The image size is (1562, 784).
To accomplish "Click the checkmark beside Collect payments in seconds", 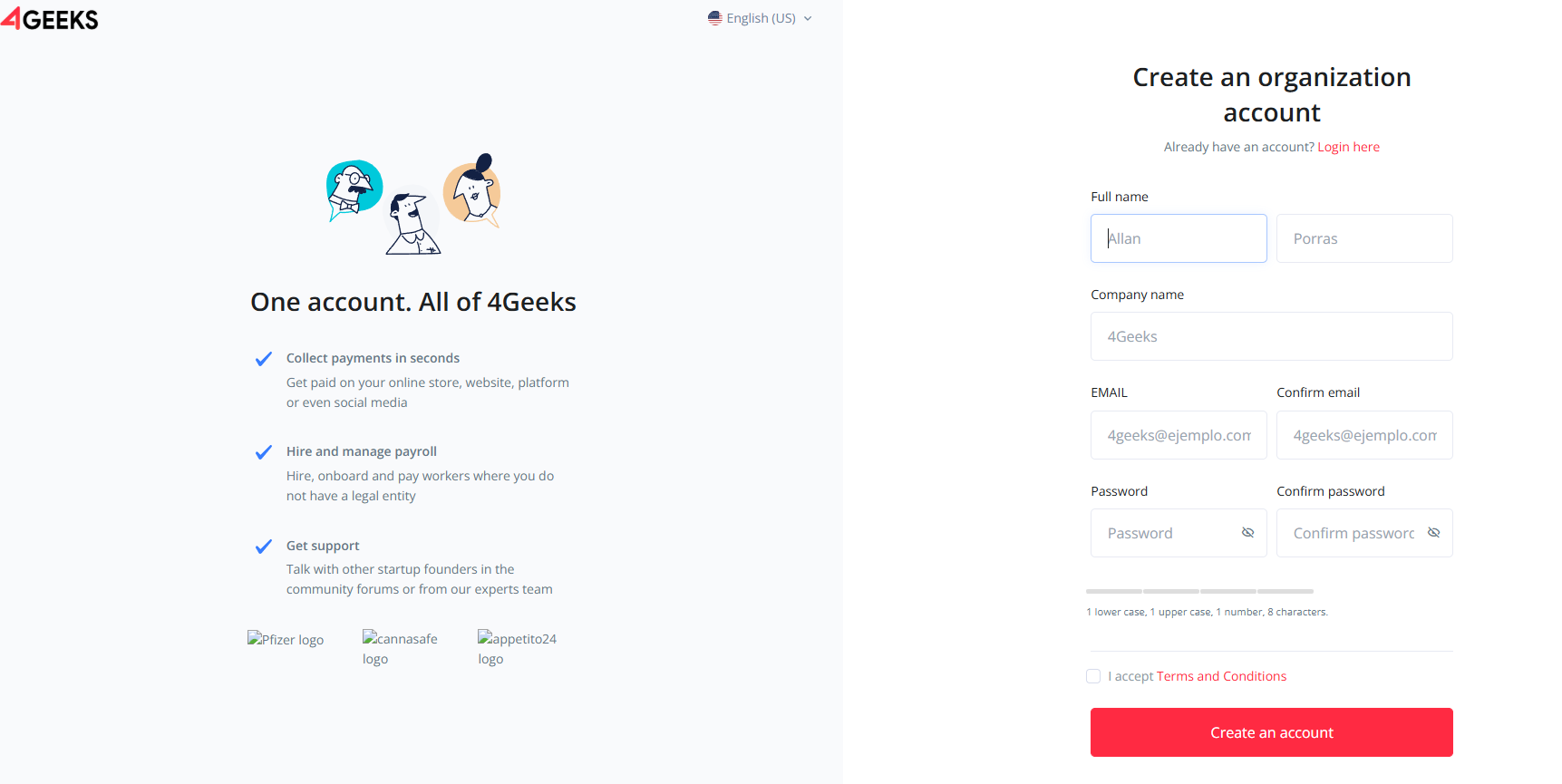I will pyautogui.click(x=263, y=358).
